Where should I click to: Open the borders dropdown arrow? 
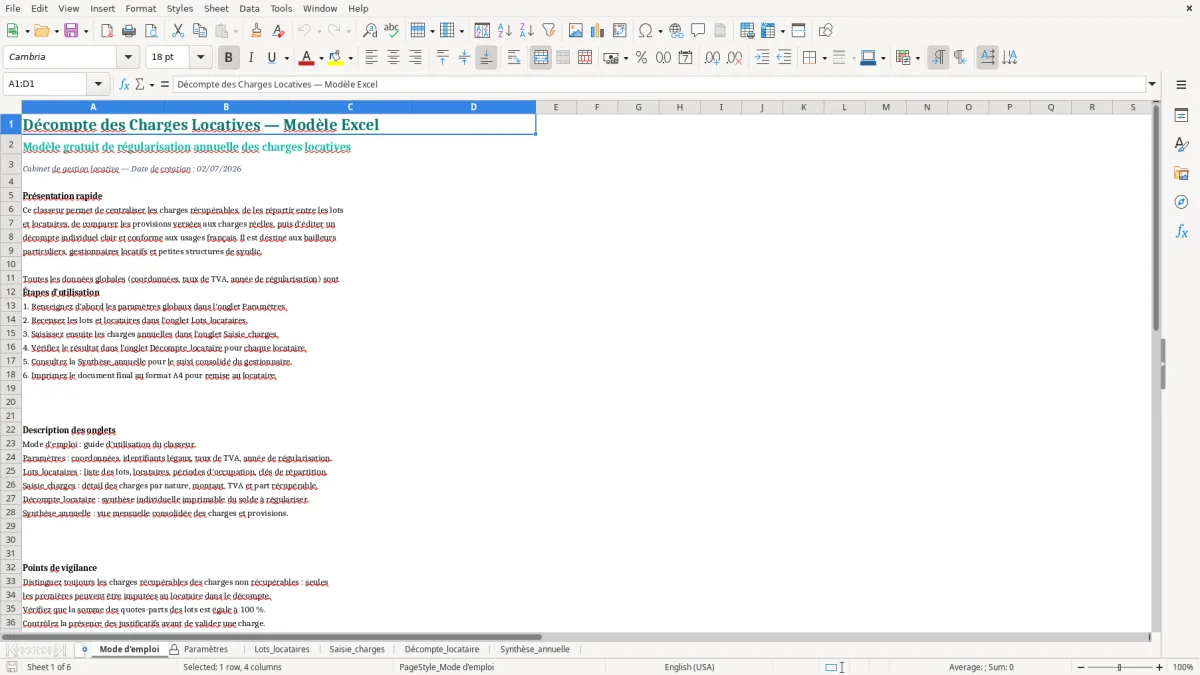[x=824, y=58]
